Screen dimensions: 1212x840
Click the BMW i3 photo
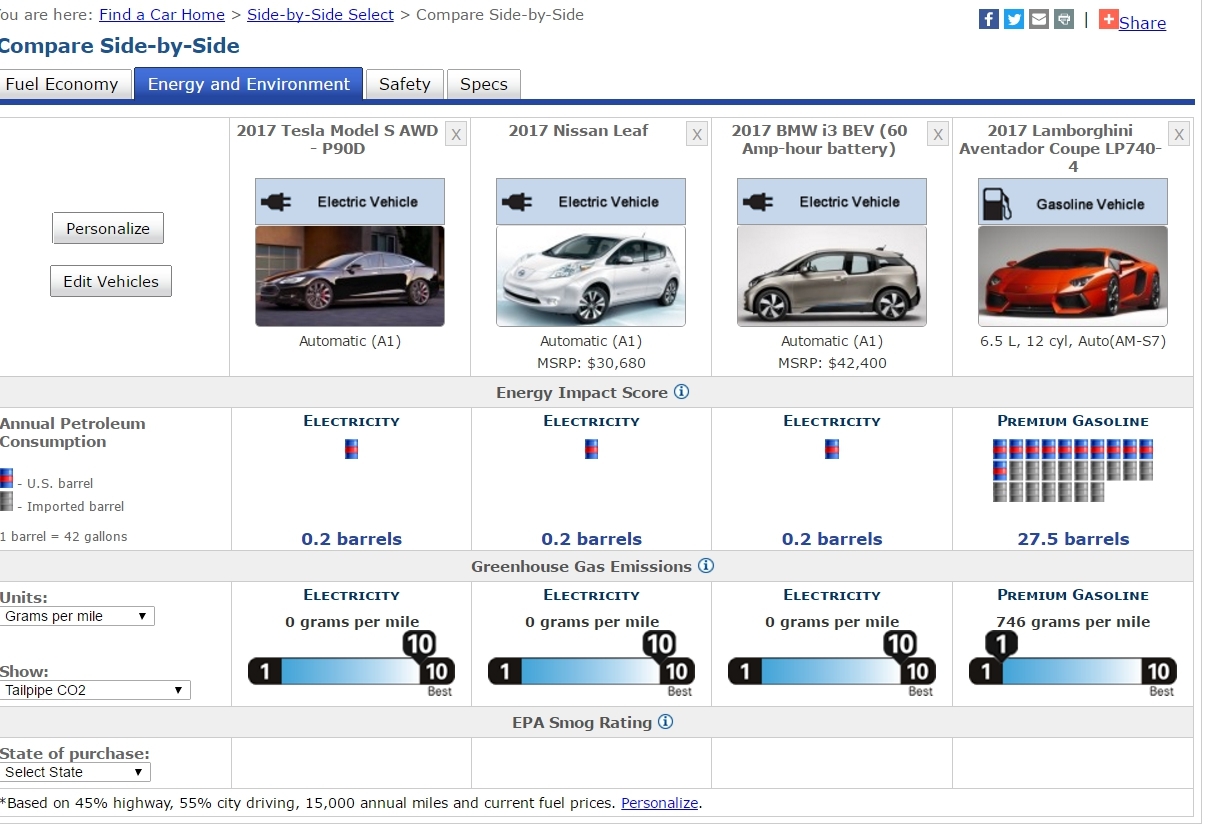pos(832,276)
